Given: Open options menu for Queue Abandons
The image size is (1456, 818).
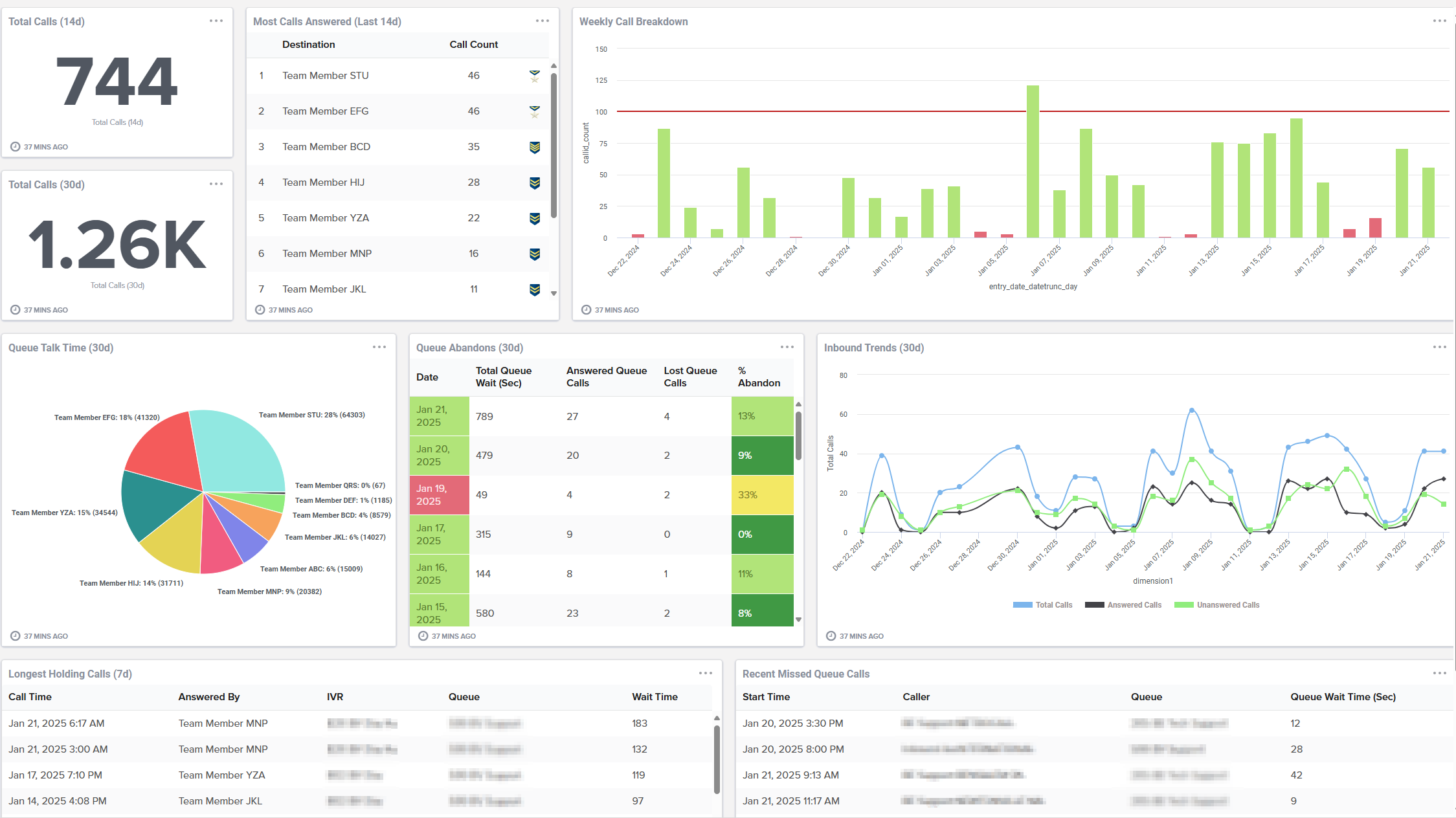Looking at the screenshot, I should [787, 348].
